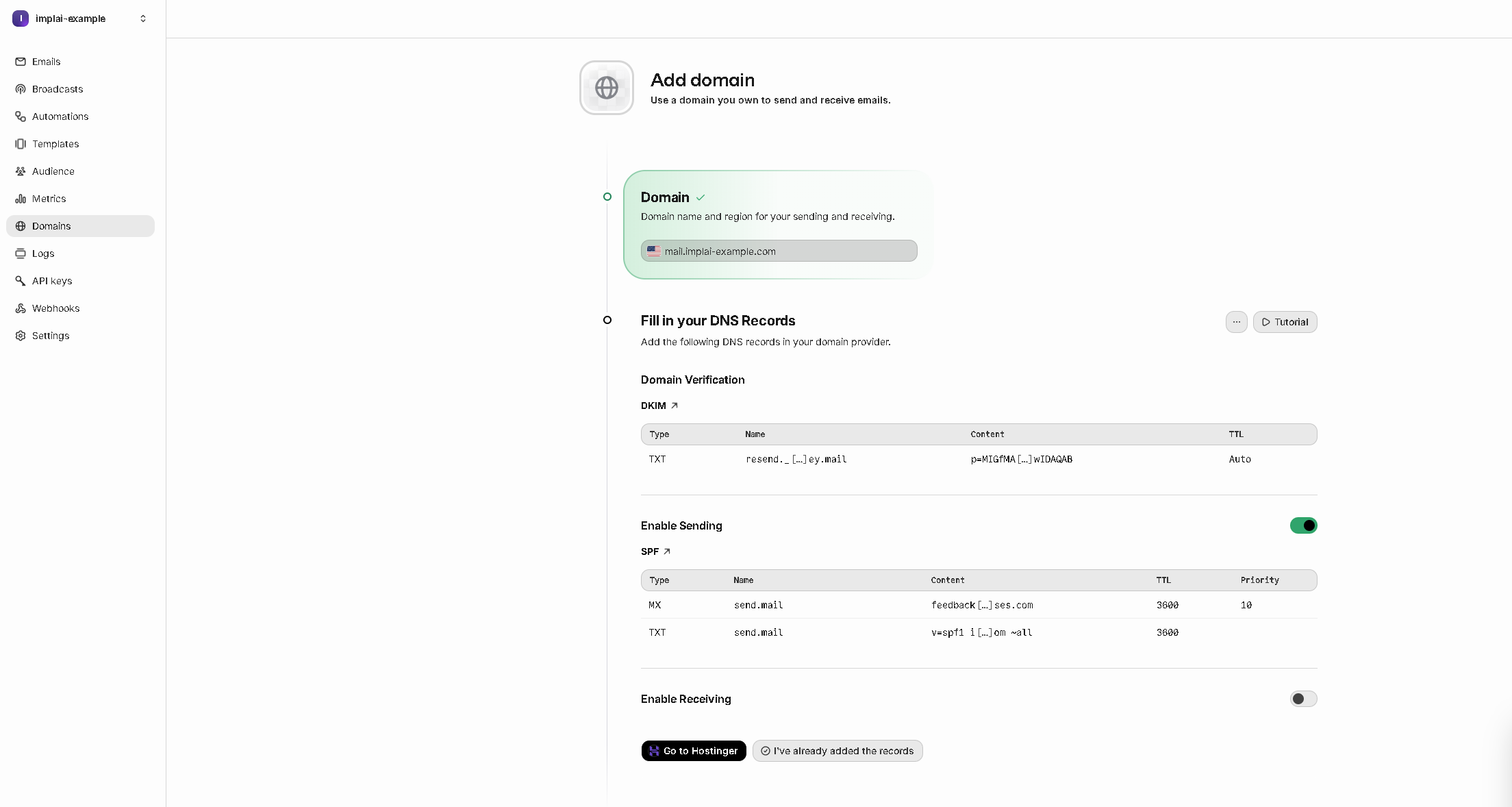Open Webhooks in sidebar
The width and height of the screenshot is (1512, 807).
click(80, 308)
